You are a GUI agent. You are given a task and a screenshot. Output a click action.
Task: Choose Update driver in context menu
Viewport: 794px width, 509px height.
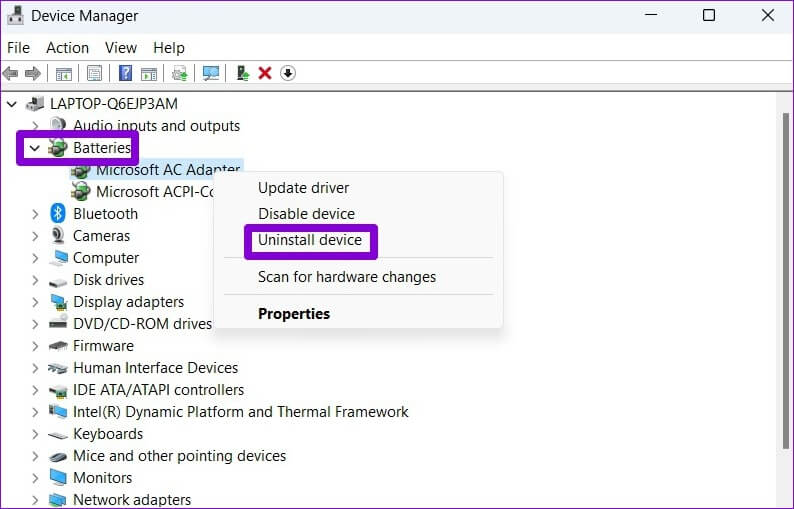click(x=303, y=188)
